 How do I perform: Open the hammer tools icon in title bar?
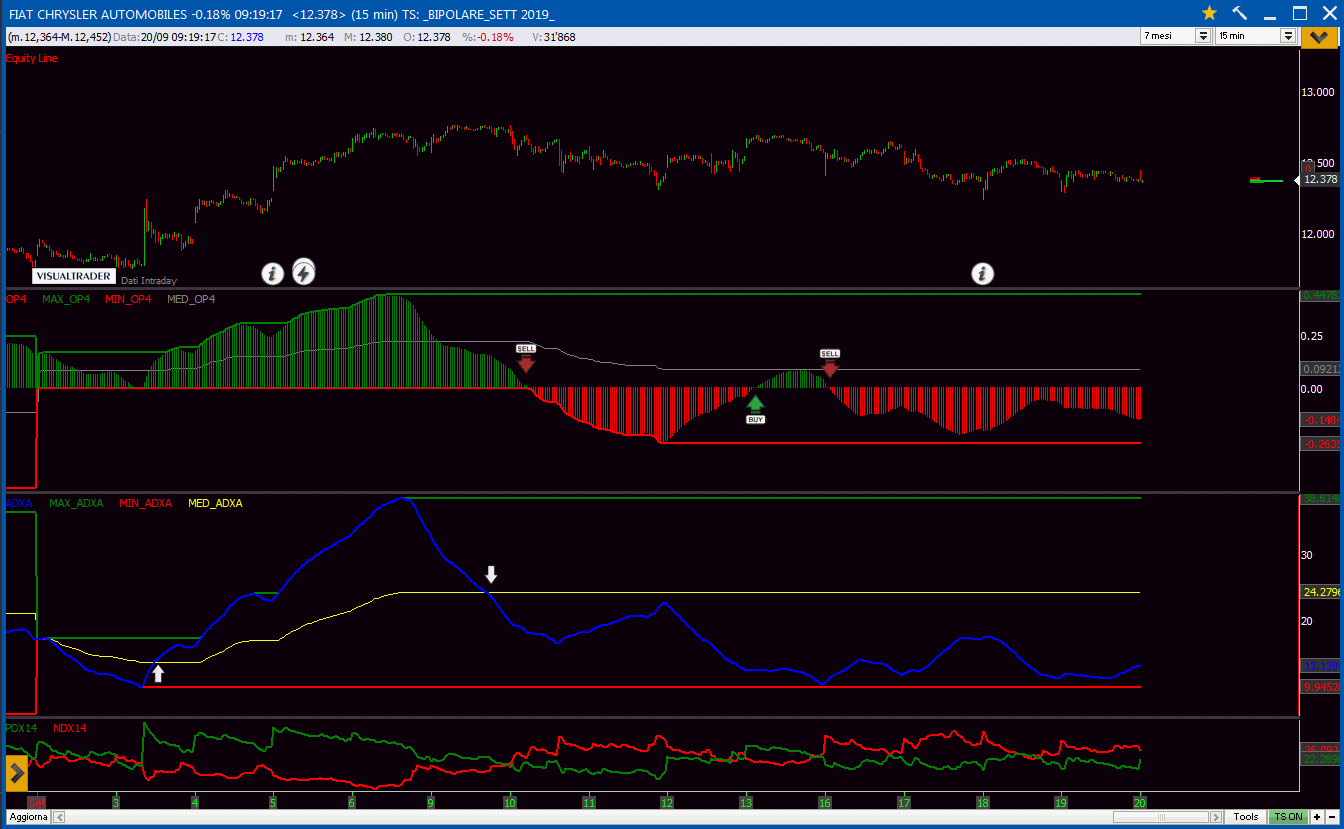coord(1240,13)
